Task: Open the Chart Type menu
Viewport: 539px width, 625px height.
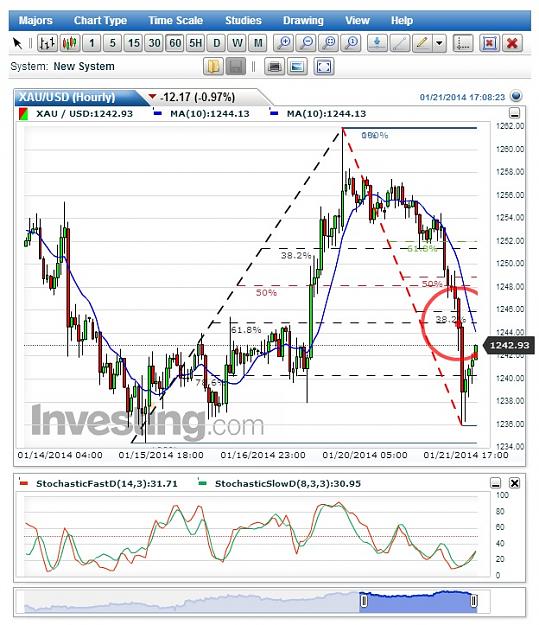Action: [x=100, y=20]
